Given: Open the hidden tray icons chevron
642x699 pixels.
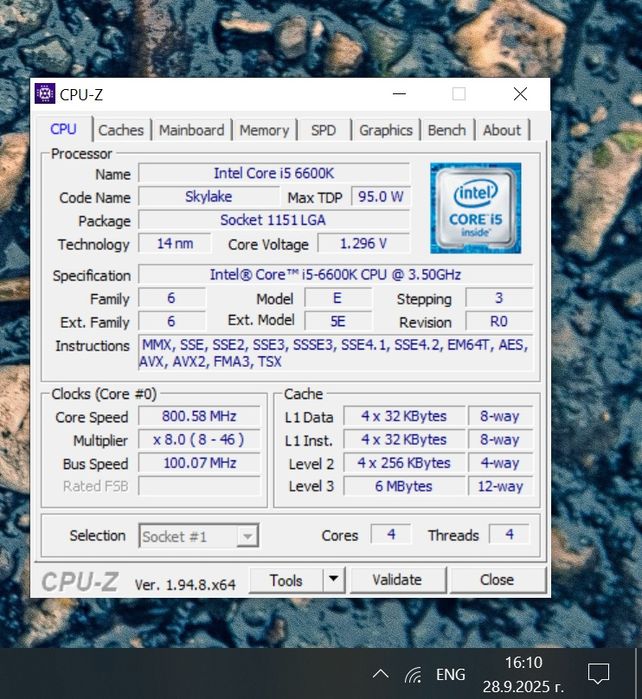Looking at the screenshot, I should pos(380,674).
